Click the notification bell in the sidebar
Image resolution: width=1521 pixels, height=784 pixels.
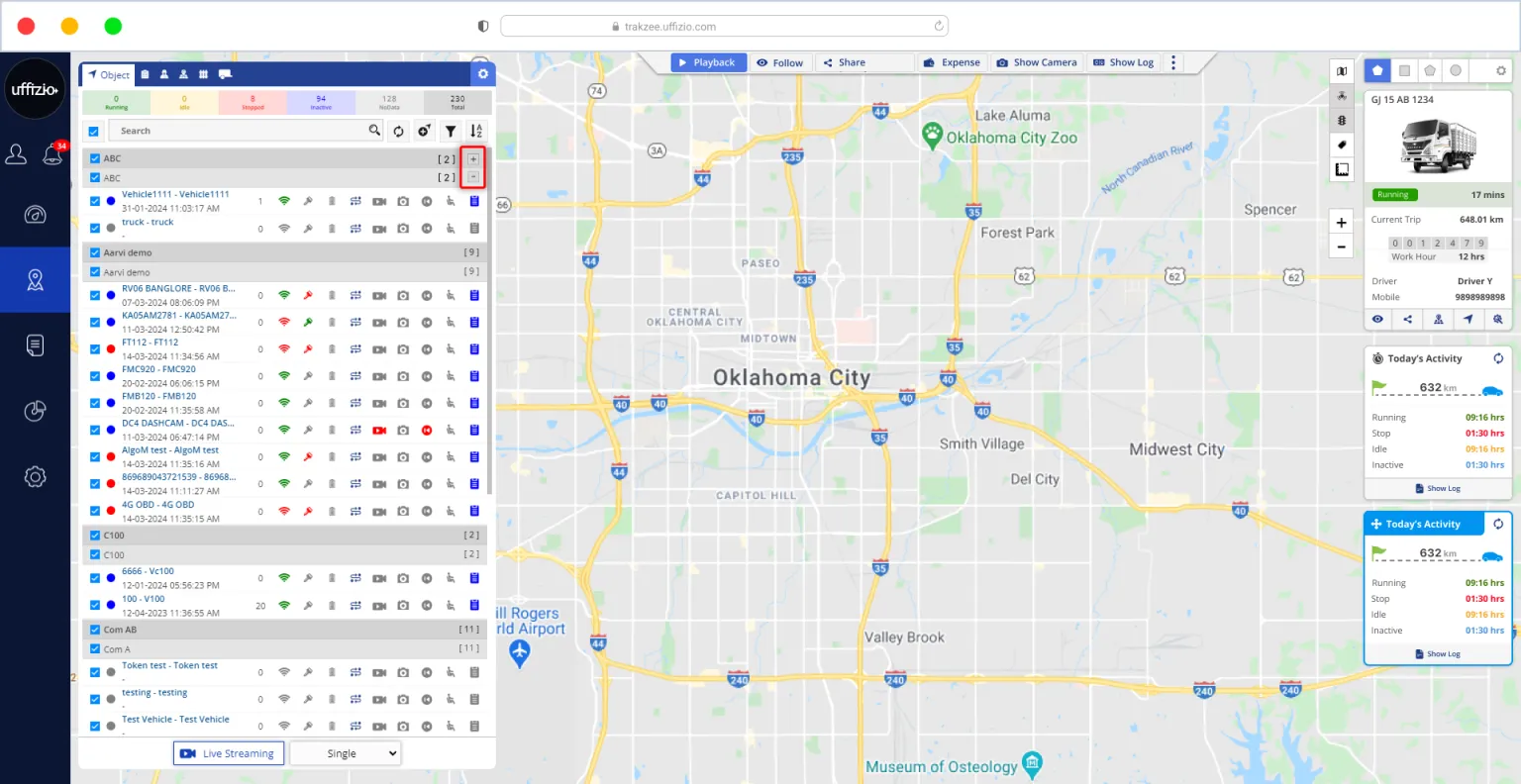tap(51, 154)
